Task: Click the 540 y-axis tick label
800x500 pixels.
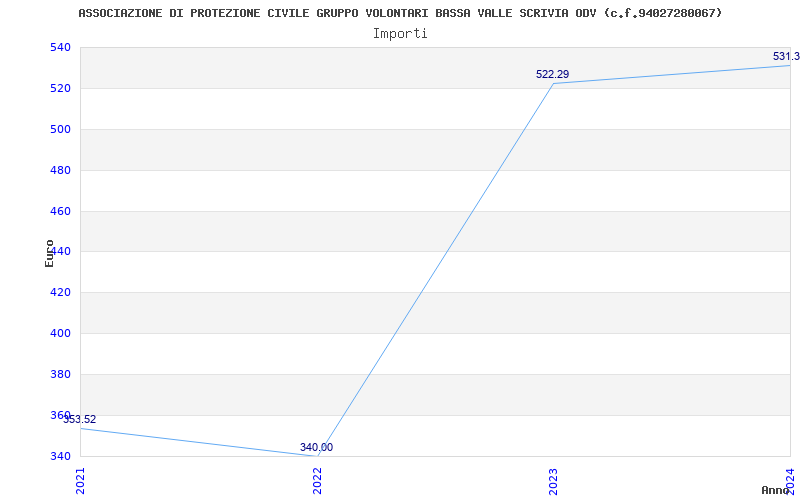Action: (x=60, y=47)
